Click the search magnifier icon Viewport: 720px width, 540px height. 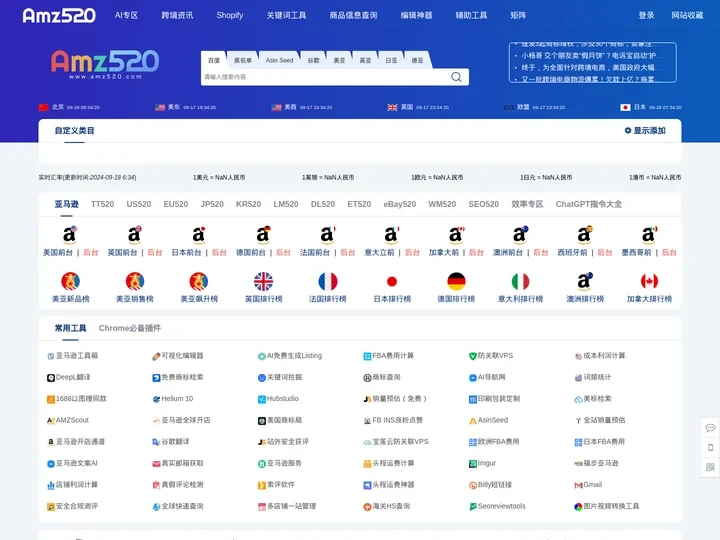[x=456, y=77]
